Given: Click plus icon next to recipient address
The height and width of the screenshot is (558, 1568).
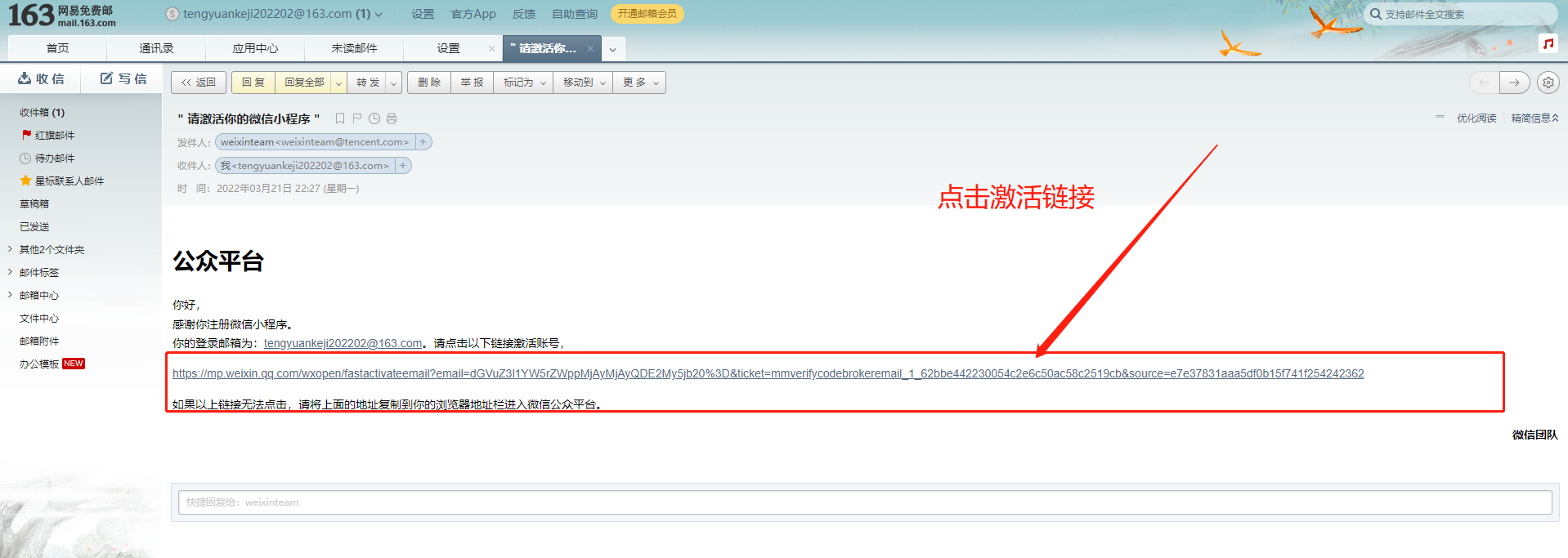Looking at the screenshot, I should click(403, 166).
